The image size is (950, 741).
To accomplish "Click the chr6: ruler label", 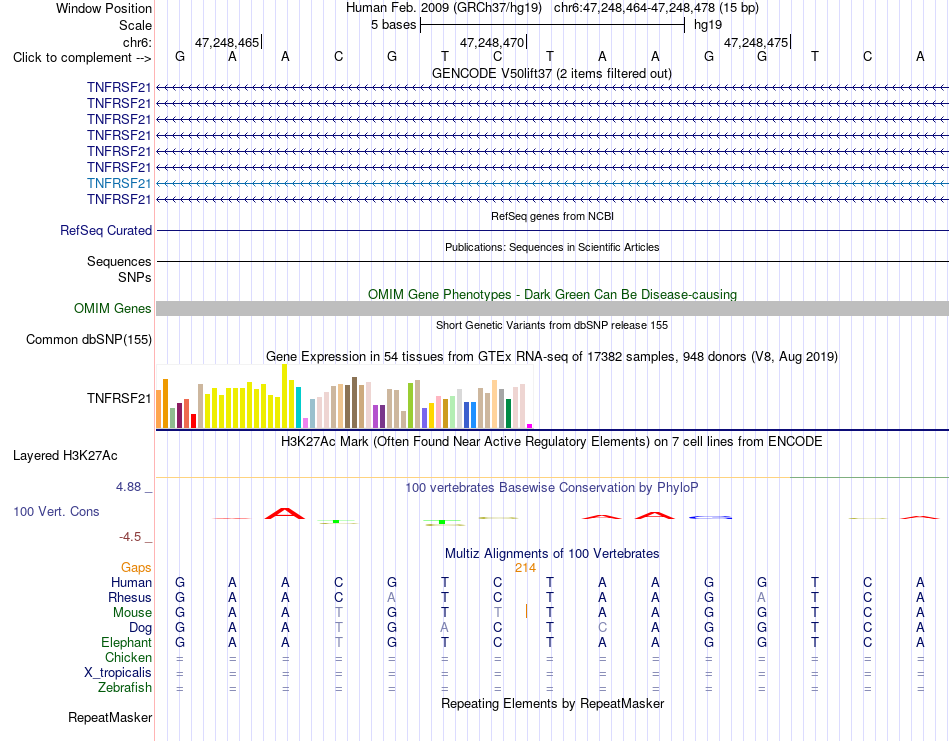I will click(137, 42).
